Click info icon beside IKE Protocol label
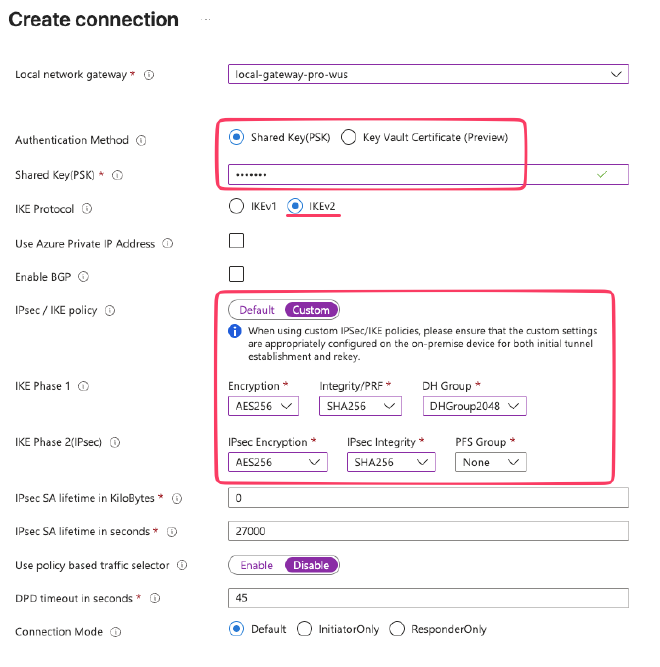The width and height of the screenshot is (660, 667). 86,209
